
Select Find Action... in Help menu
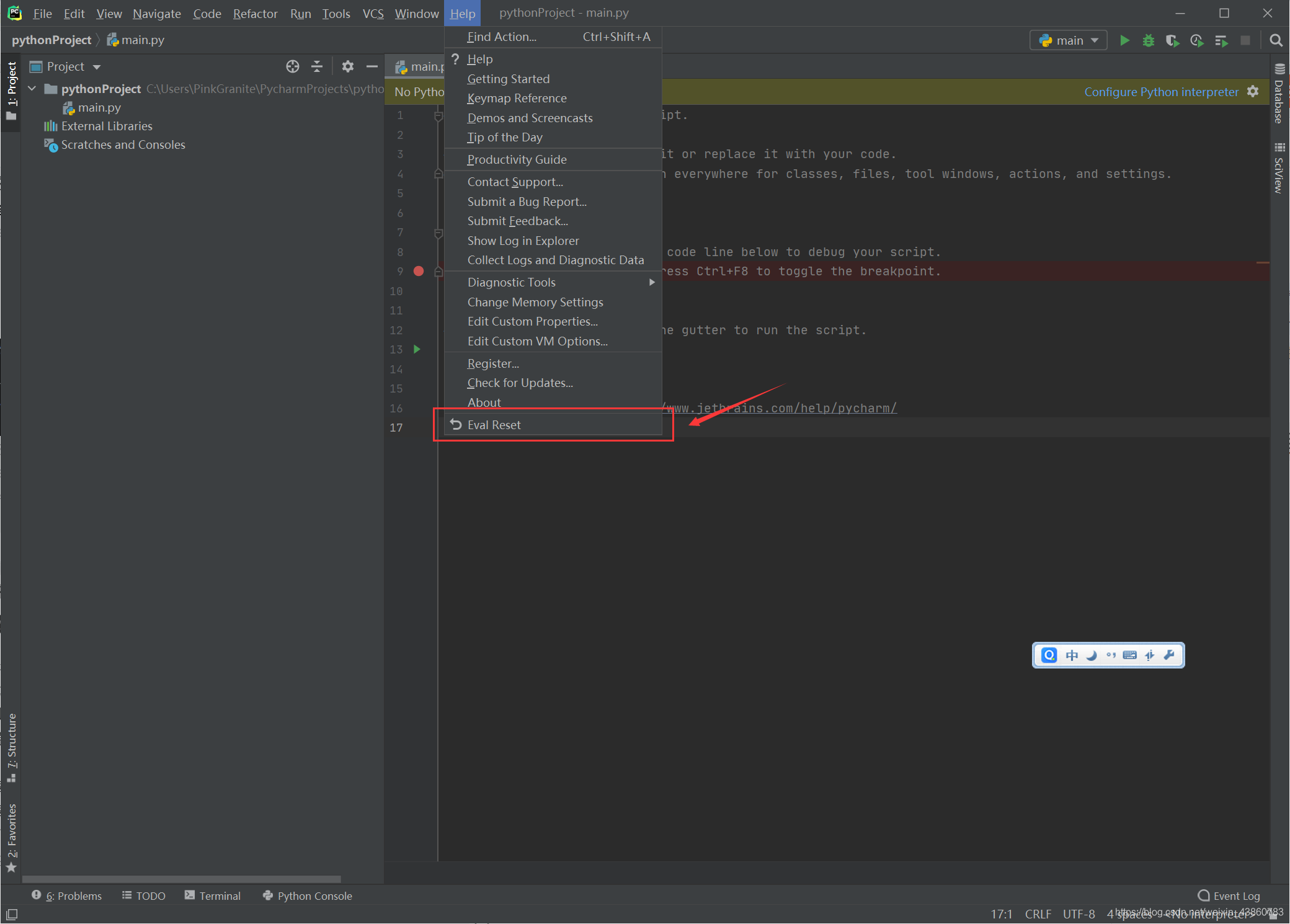553,37
